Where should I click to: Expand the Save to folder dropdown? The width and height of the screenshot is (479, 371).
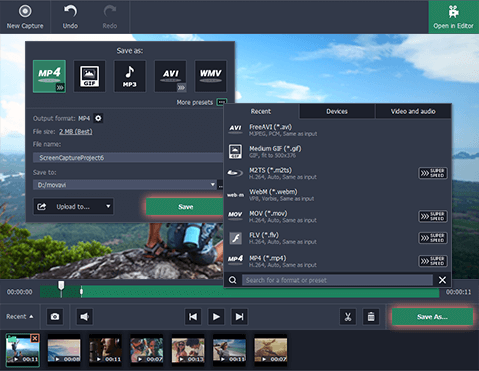[213, 185]
